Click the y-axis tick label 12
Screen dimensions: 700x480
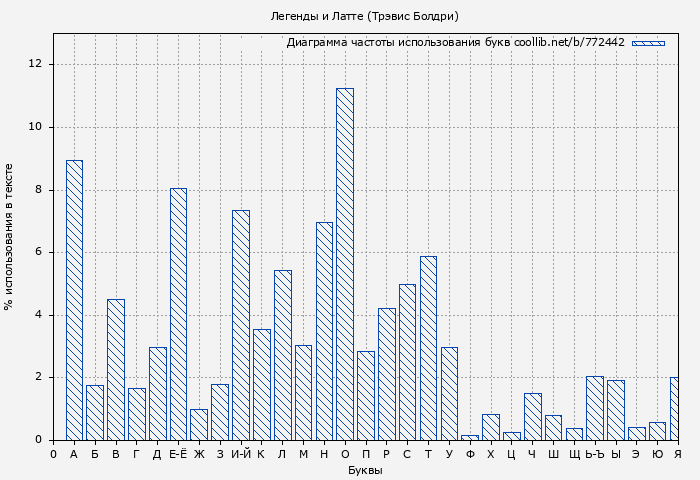click(36, 64)
